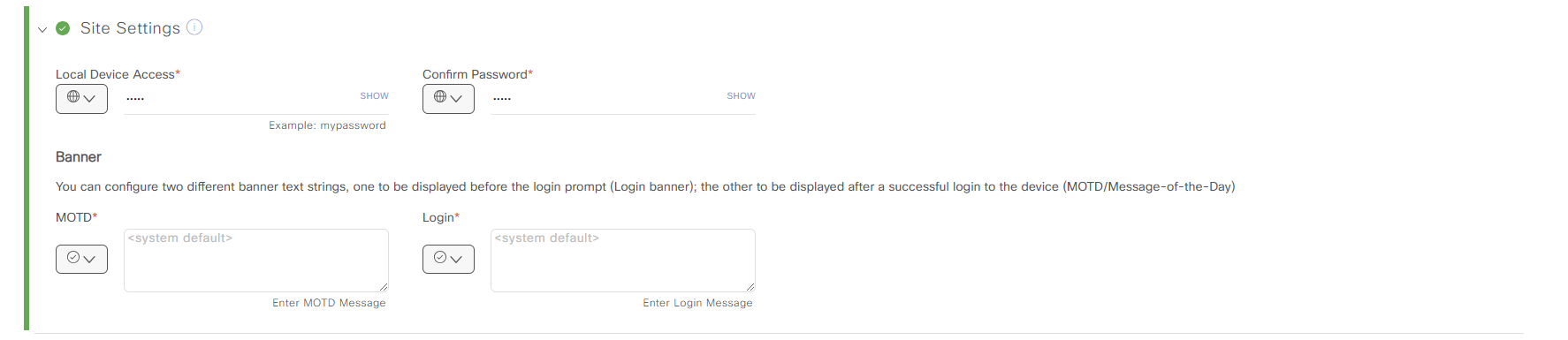This screenshot has width=1568, height=340.
Task: Click the Site Settings section title
Action: point(130,28)
